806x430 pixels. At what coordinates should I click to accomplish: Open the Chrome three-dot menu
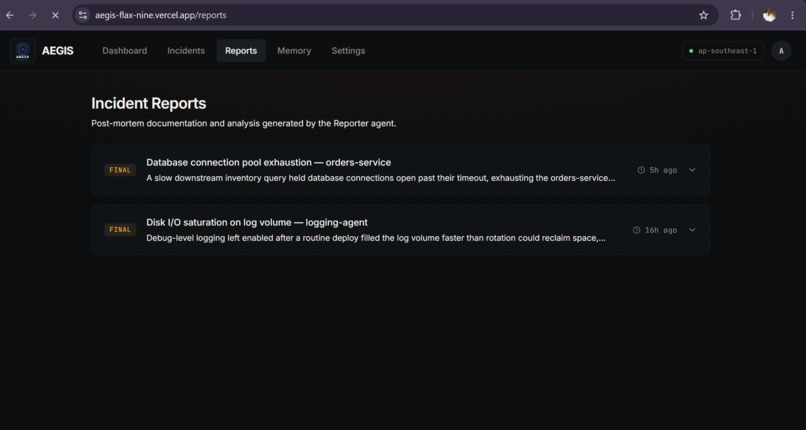pos(792,15)
